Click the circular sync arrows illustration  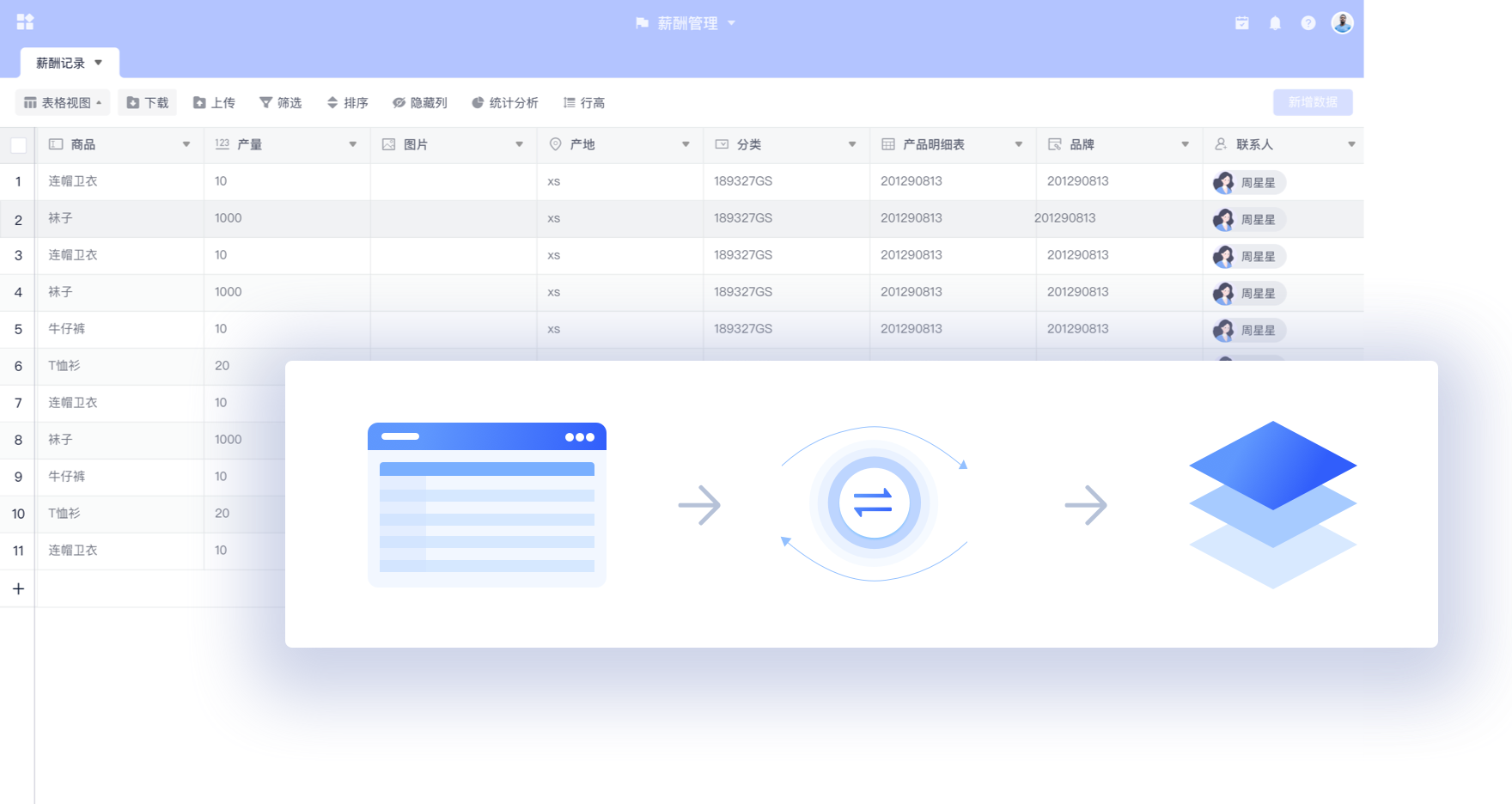coord(875,504)
